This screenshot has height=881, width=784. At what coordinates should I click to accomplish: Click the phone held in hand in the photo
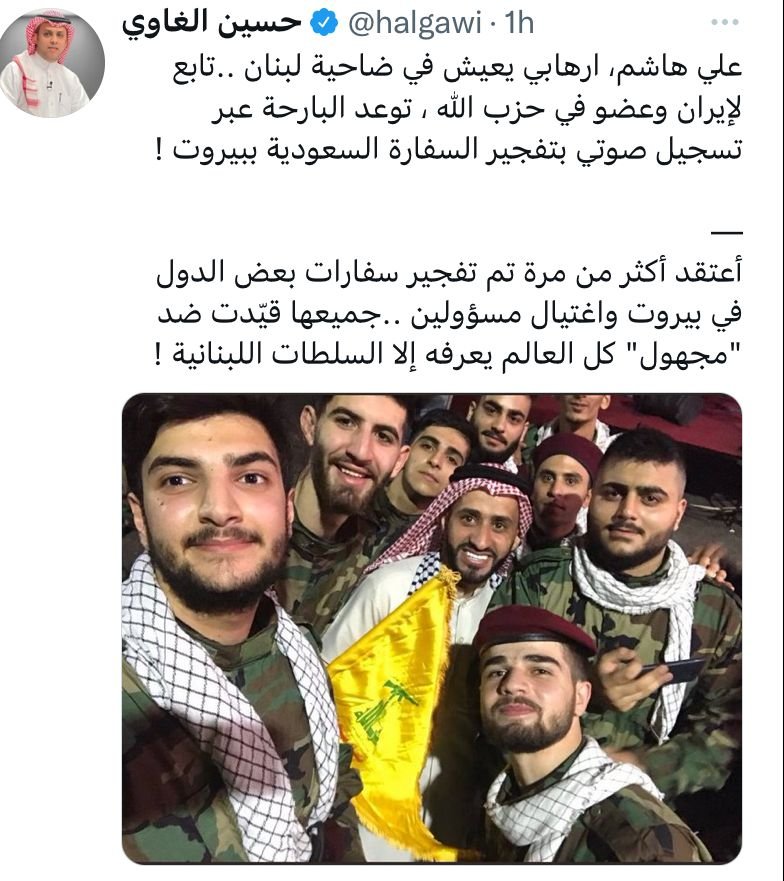tap(673, 670)
